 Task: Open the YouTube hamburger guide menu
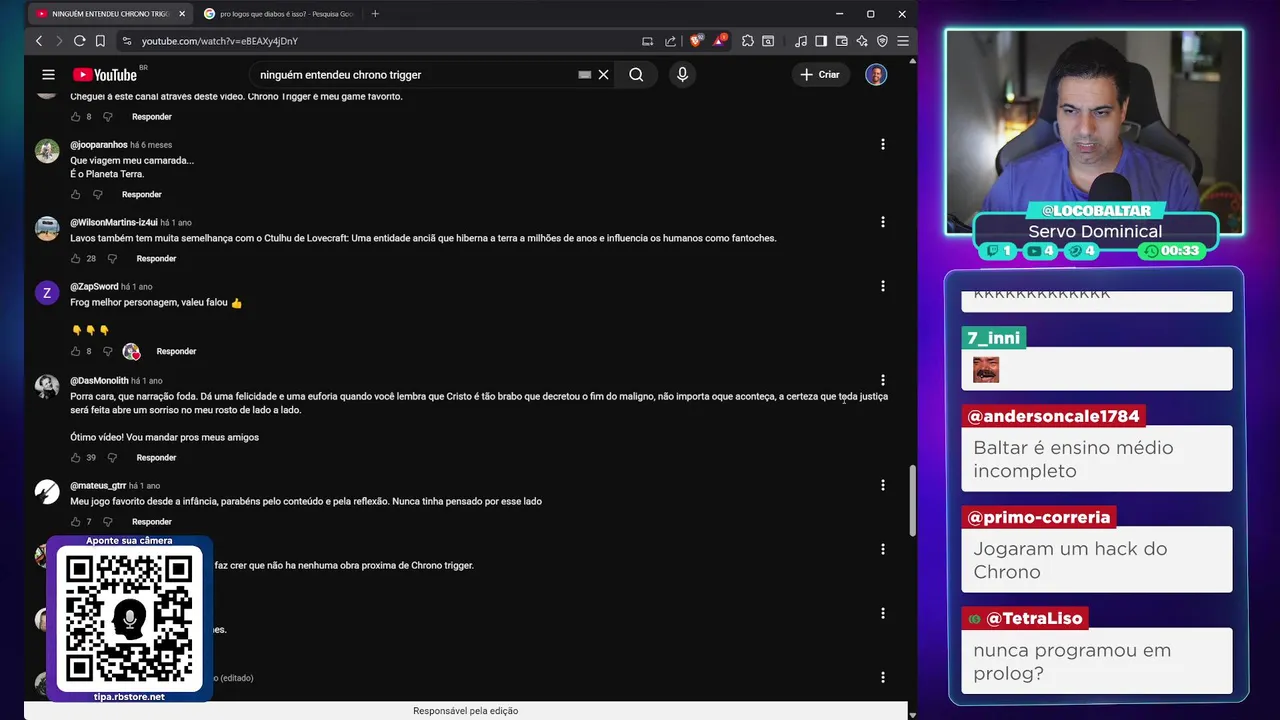(x=48, y=75)
